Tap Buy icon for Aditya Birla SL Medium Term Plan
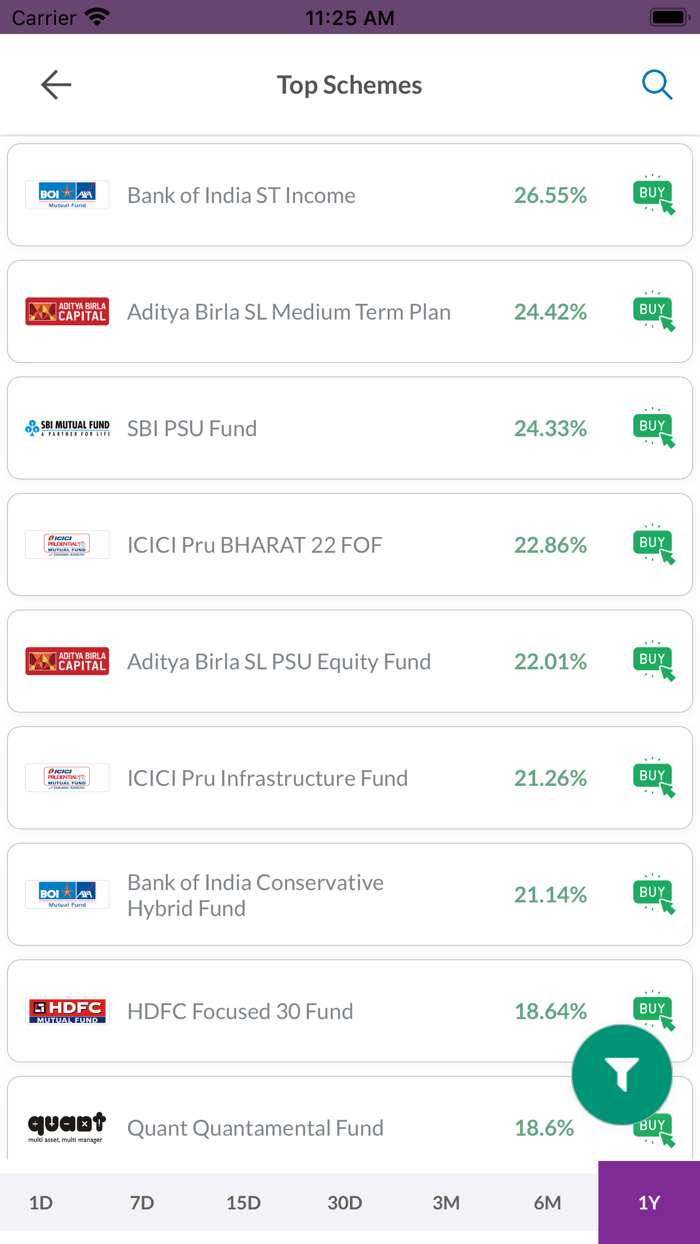Screen dimensions: 700x1244 pyautogui.click(x=653, y=312)
